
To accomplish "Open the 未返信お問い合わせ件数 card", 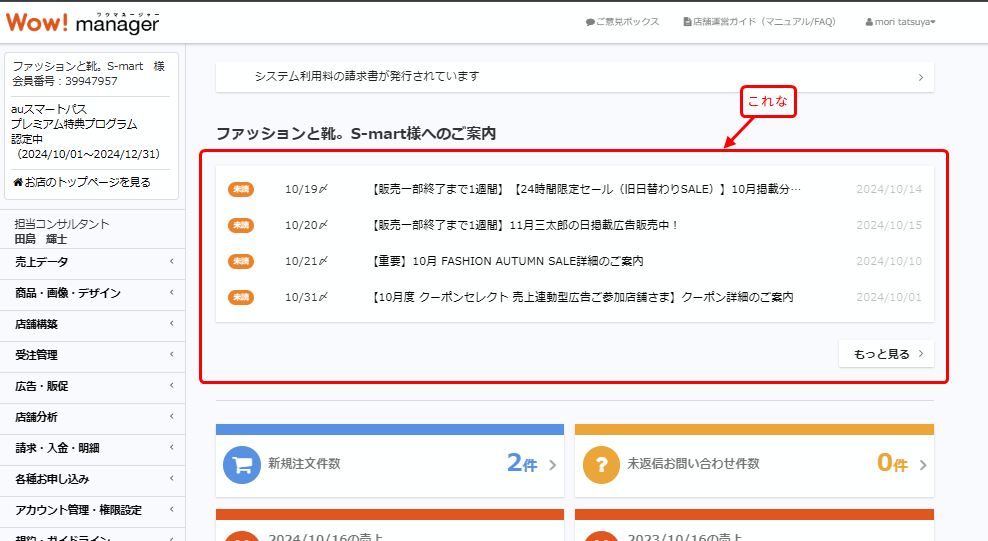I will click(753, 465).
